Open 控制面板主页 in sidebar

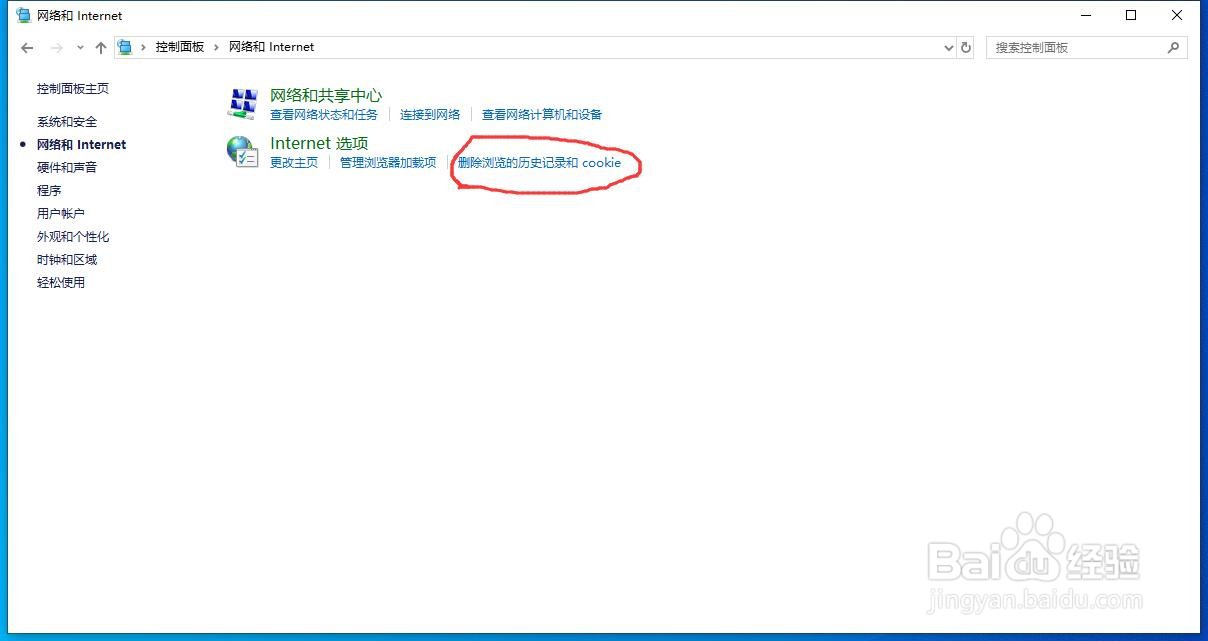[x=73, y=89]
